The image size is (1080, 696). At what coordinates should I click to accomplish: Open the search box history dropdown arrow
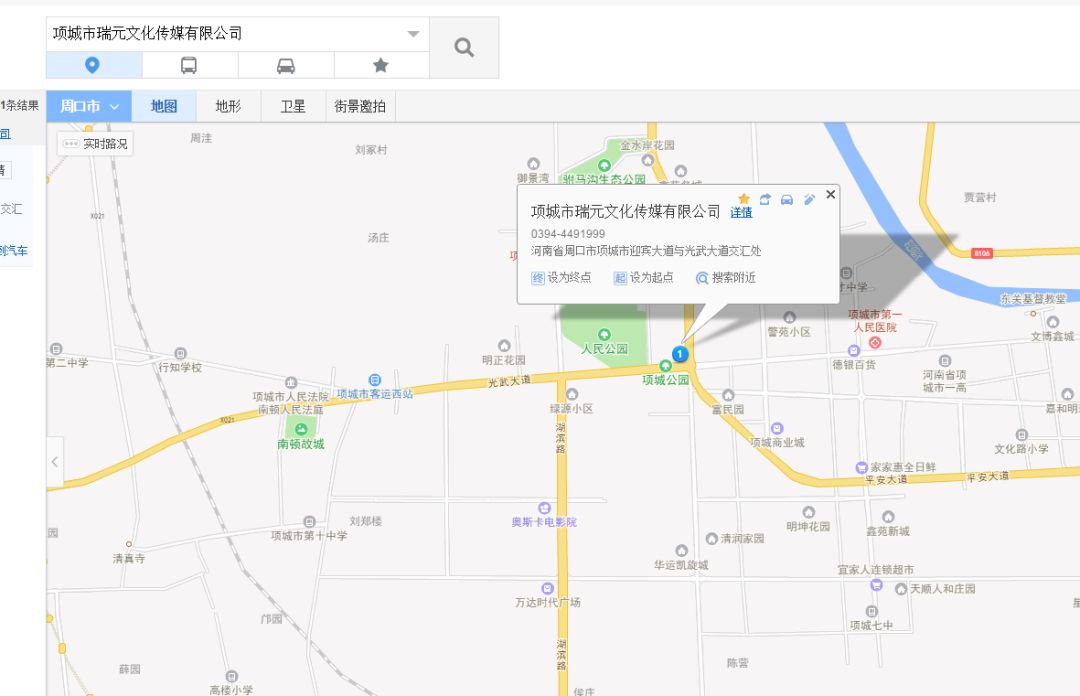[x=413, y=34]
